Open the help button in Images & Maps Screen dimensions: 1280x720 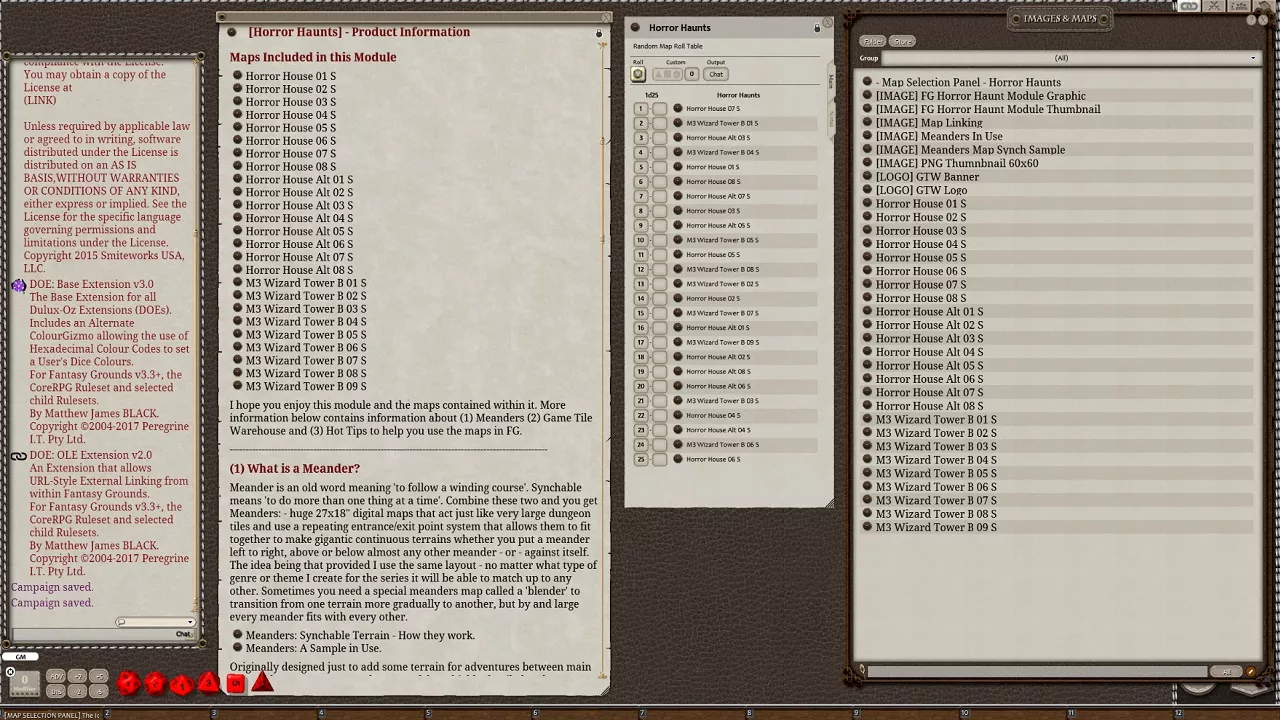1251,20
